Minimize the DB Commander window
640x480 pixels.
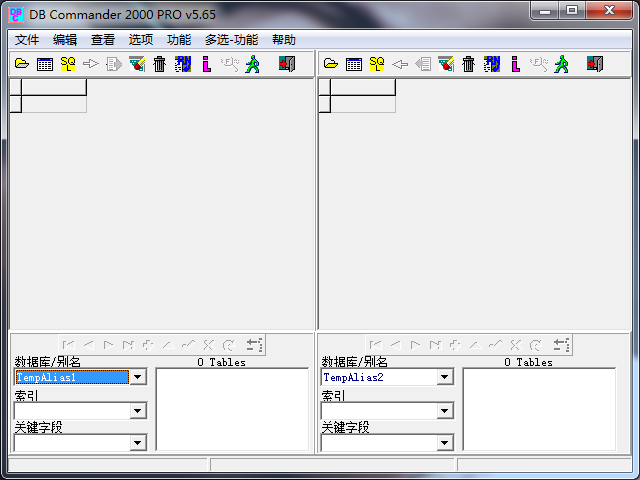coord(545,11)
